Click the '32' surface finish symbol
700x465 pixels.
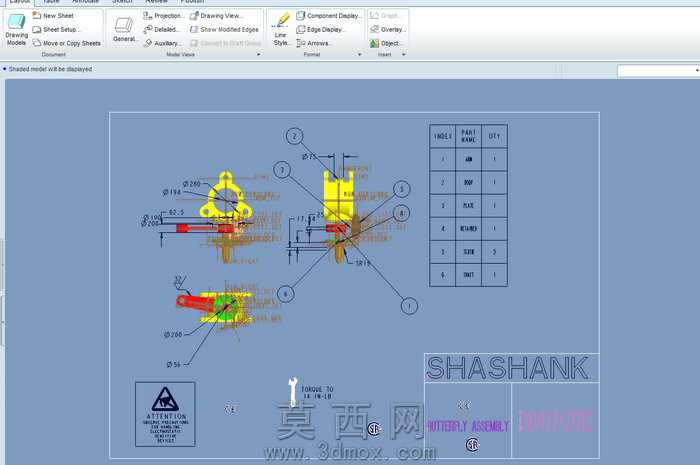[179, 282]
